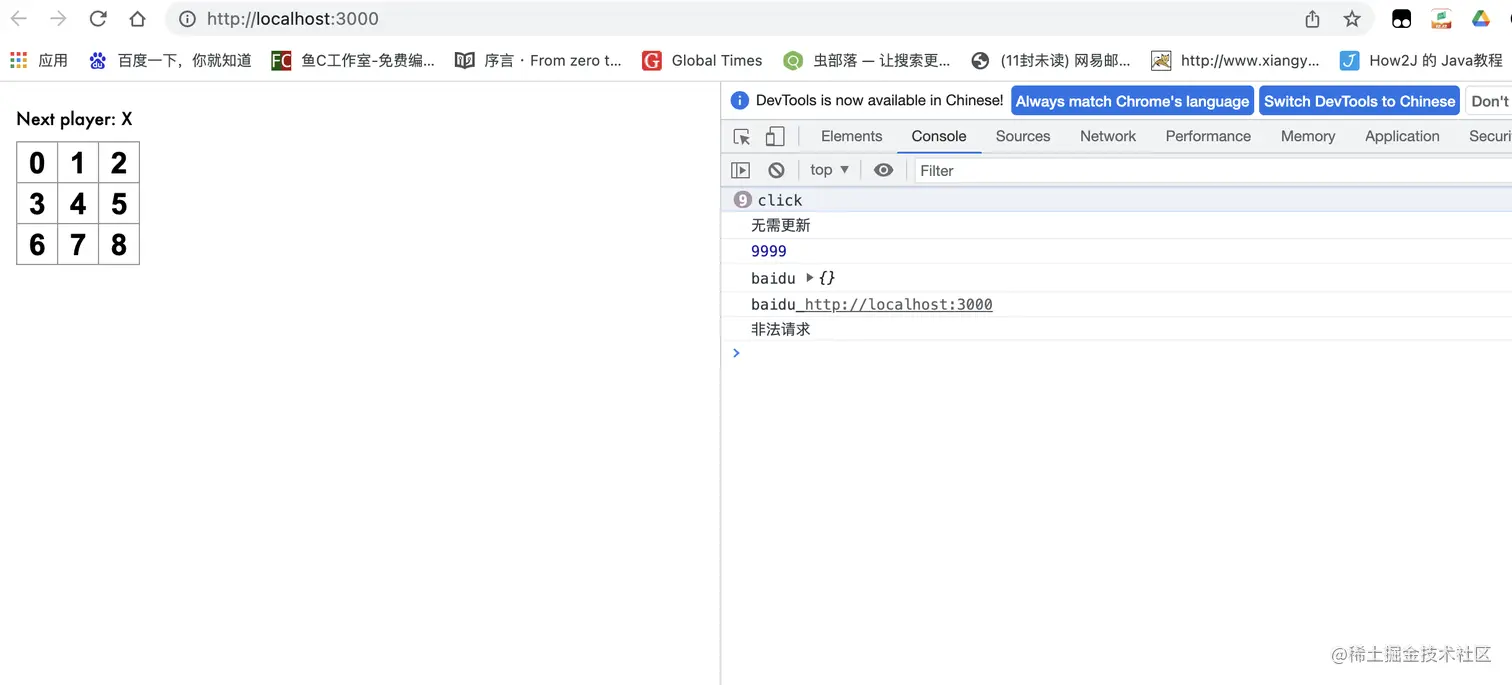This screenshot has height=685, width=1512.
Task: Toggle the device emulation toolbar
Action: (x=775, y=135)
